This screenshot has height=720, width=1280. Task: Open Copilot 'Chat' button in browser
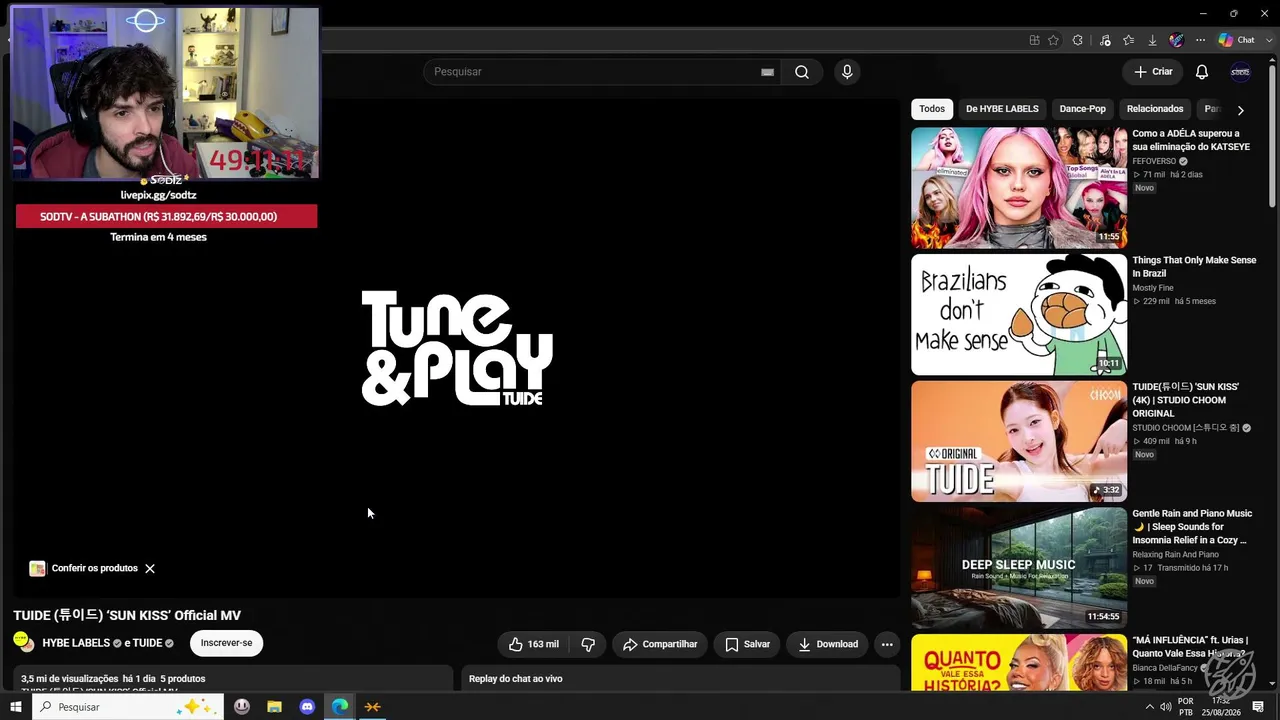[1237, 40]
